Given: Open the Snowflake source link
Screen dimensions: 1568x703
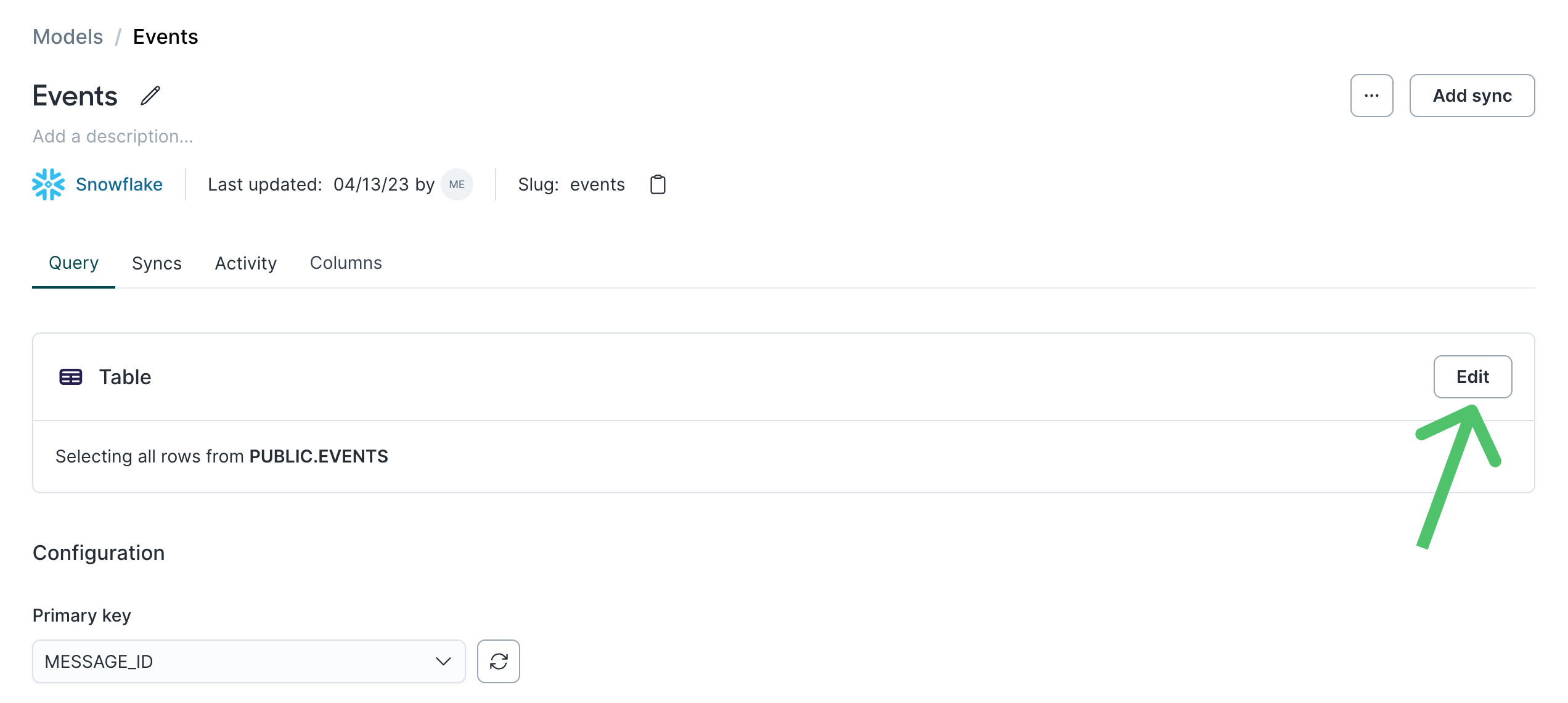Looking at the screenshot, I should (118, 184).
